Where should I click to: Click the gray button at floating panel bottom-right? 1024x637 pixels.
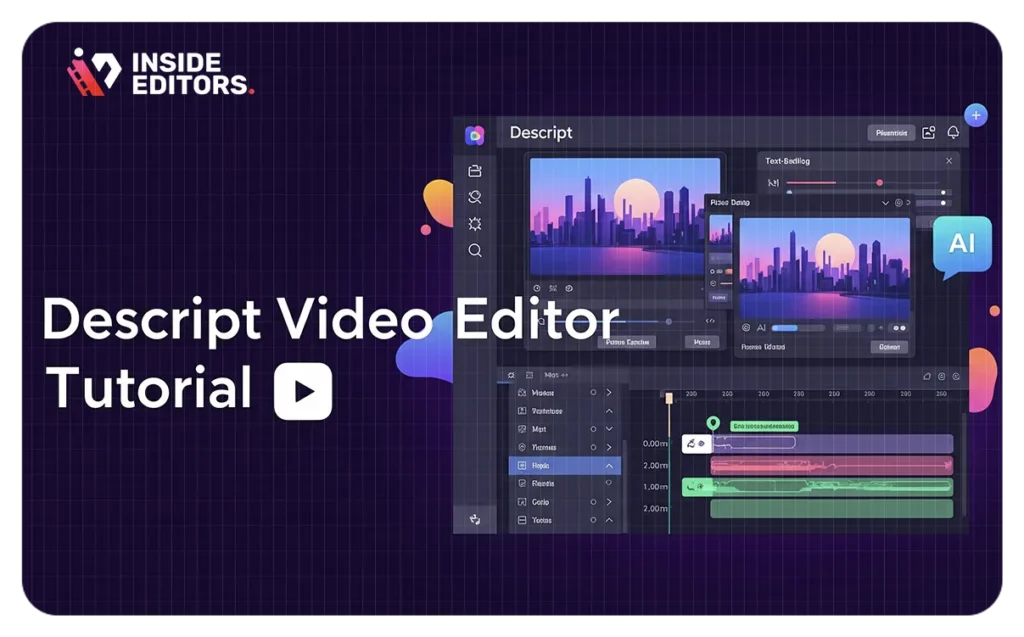point(889,347)
